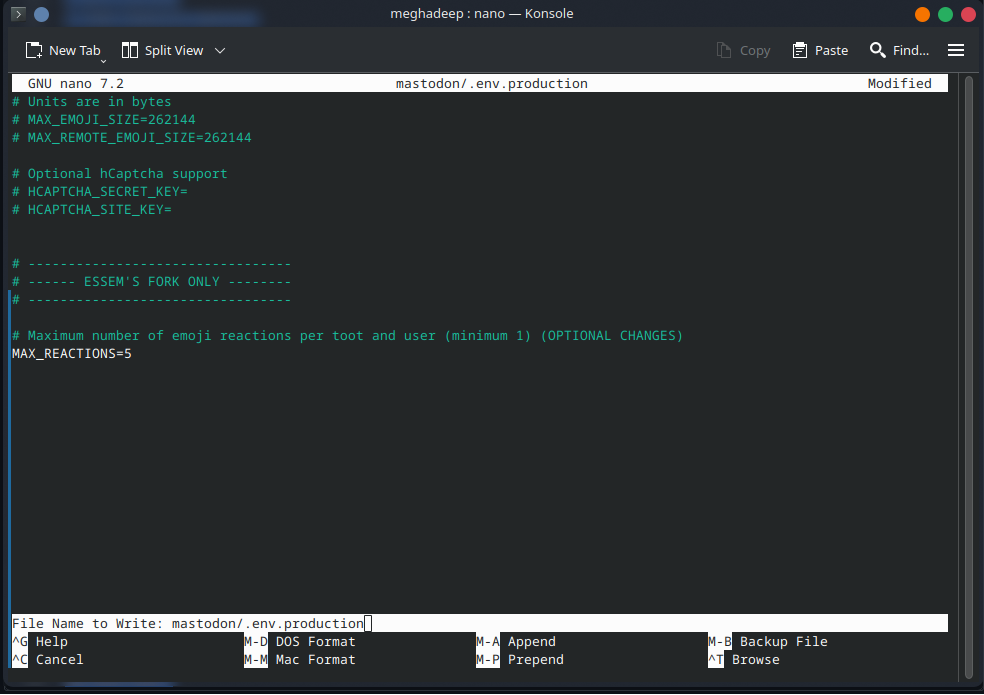Paste clipboard contents into the terminal

(x=819, y=50)
